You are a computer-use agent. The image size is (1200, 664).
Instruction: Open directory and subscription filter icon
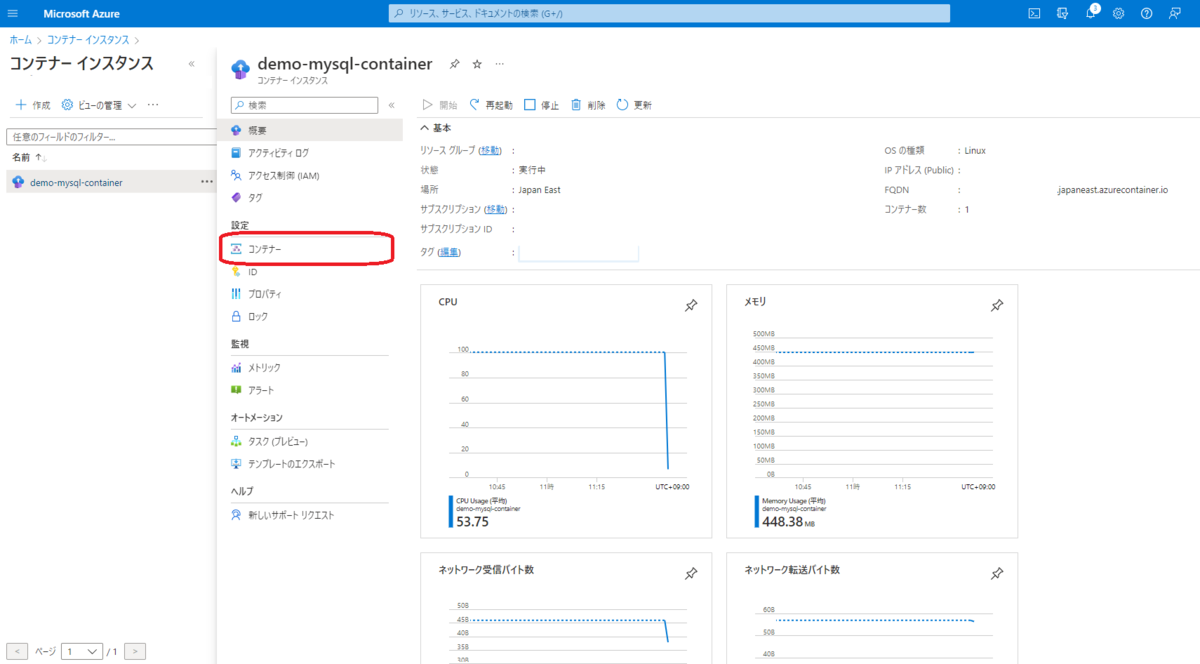[1063, 13]
